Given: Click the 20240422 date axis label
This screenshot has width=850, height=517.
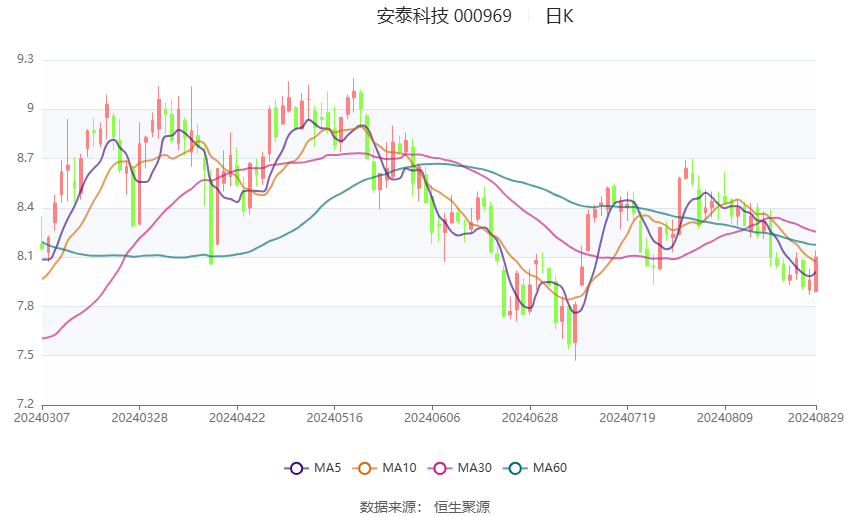Looking at the screenshot, I should 237,418.
